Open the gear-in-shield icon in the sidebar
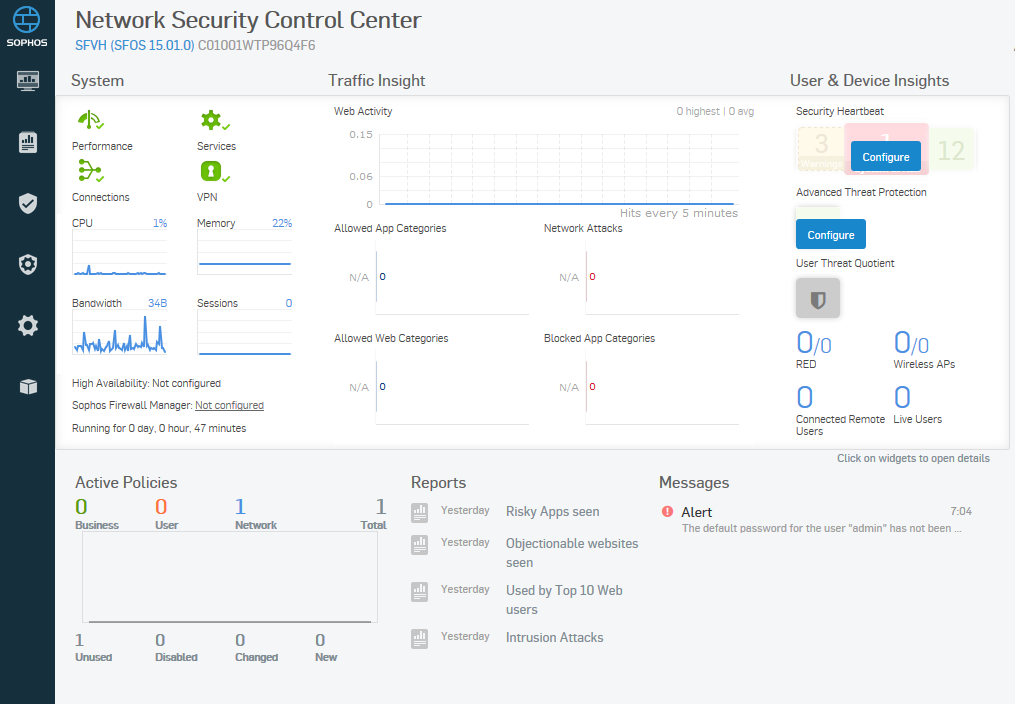The image size is (1015, 704). click(28, 264)
